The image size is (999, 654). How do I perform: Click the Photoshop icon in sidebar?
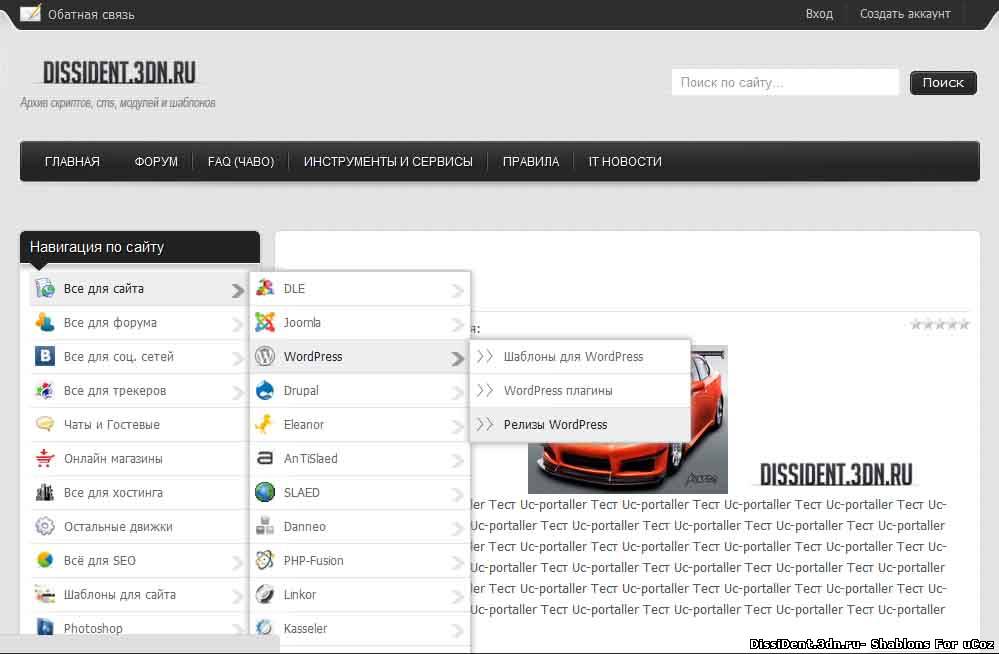45,627
